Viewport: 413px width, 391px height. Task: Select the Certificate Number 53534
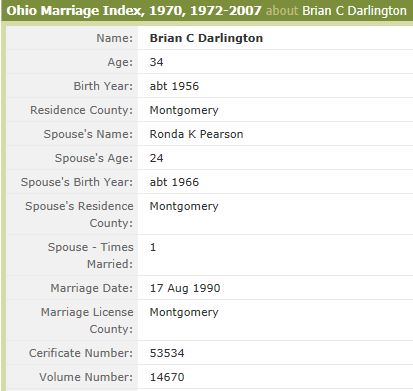pos(167,353)
